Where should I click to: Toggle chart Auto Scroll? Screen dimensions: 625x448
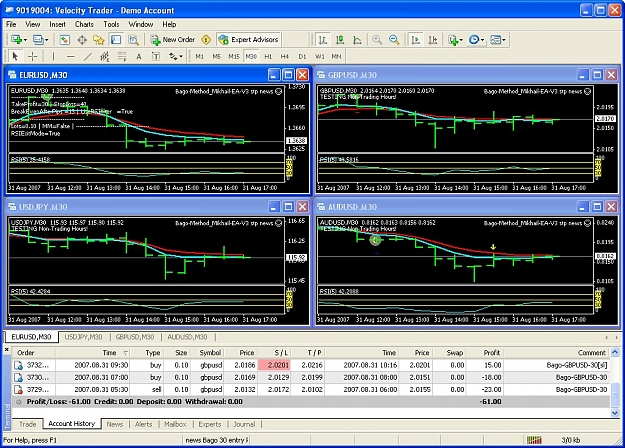click(415, 39)
